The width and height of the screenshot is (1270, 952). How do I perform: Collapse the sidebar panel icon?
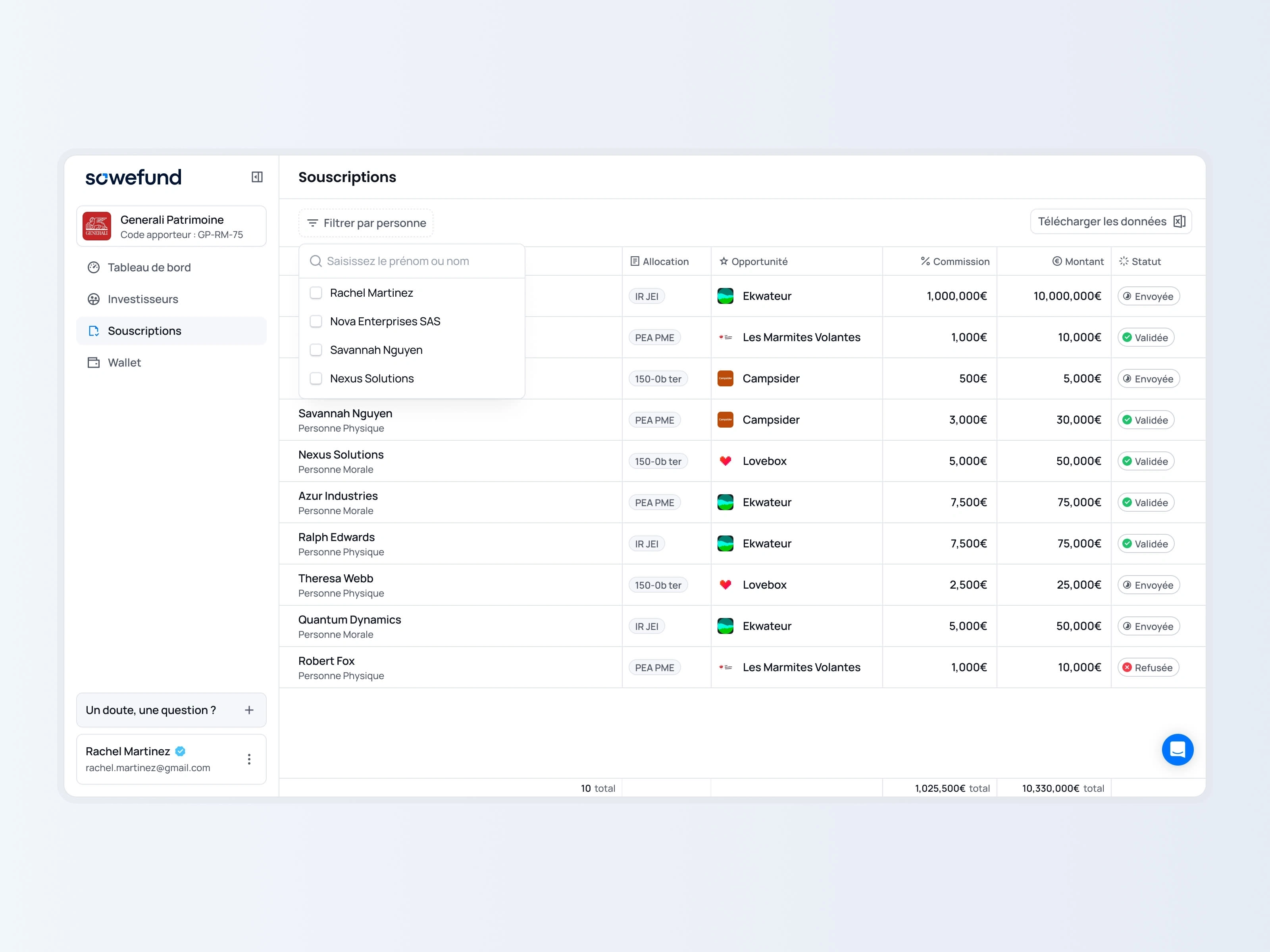tap(257, 177)
